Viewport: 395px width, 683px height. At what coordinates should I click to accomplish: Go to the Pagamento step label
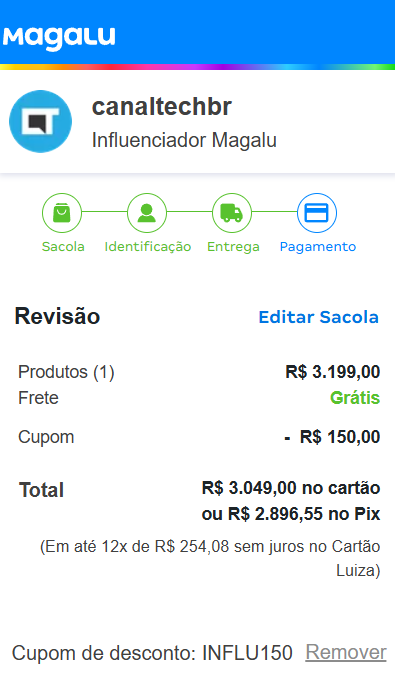point(317,247)
